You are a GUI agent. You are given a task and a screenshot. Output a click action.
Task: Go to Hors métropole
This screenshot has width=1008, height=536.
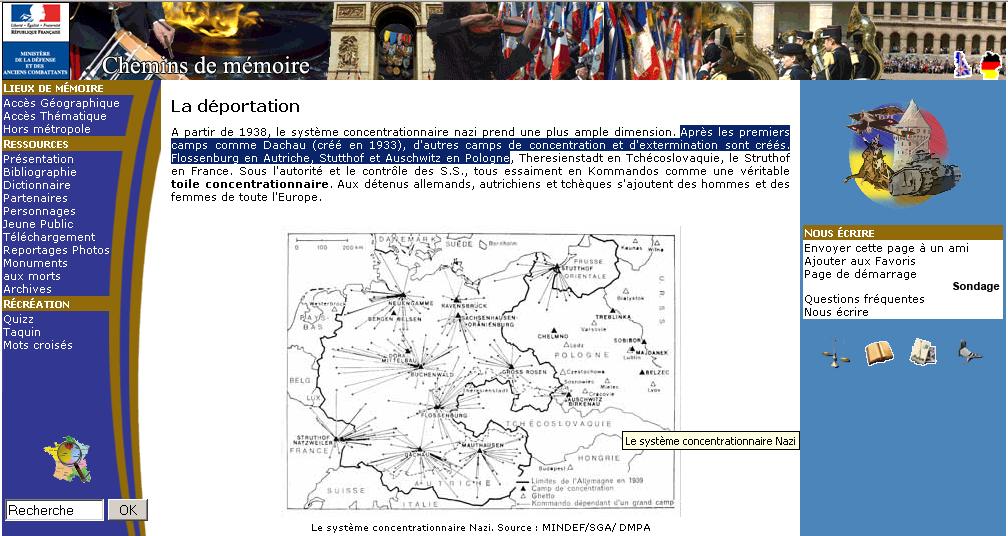point(46,129)
